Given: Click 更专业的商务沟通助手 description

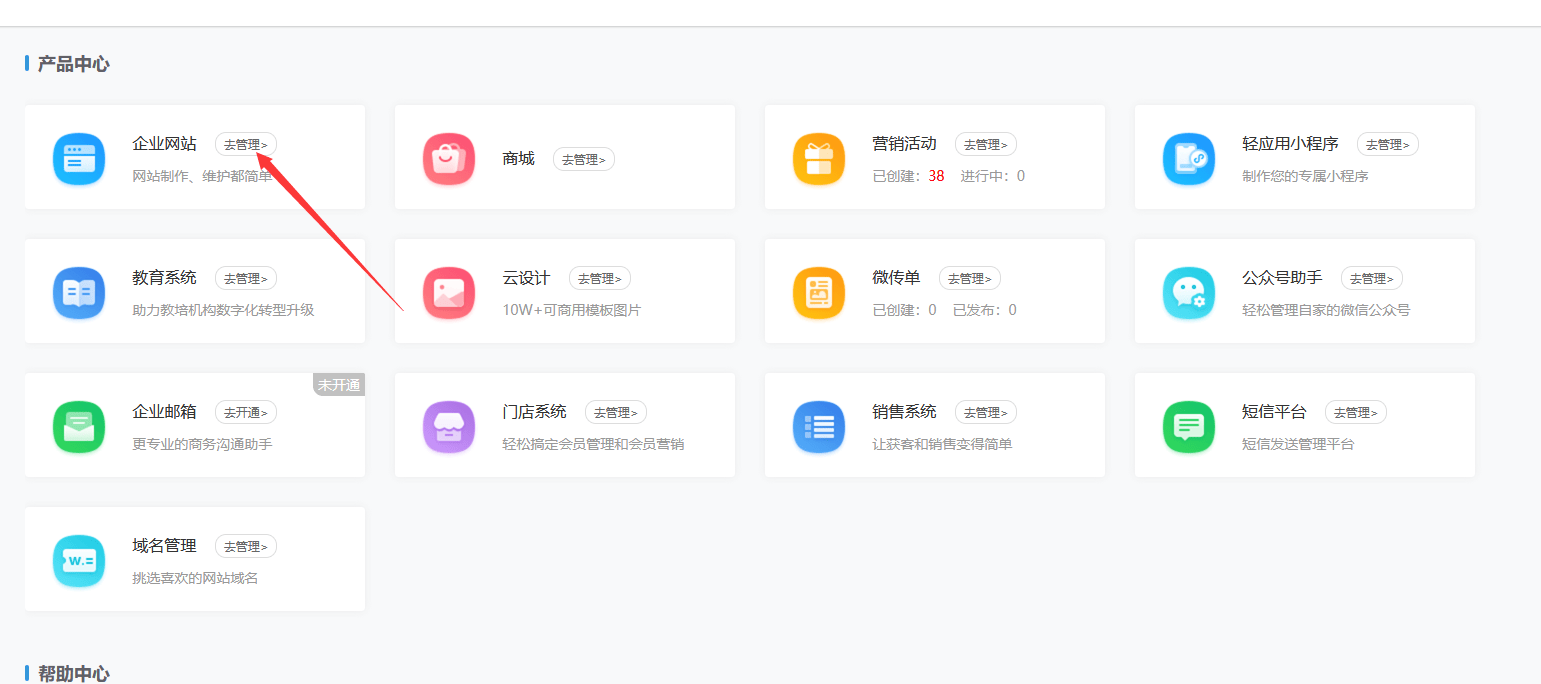Looking at the screenshot, I should [x=202, y=444].
